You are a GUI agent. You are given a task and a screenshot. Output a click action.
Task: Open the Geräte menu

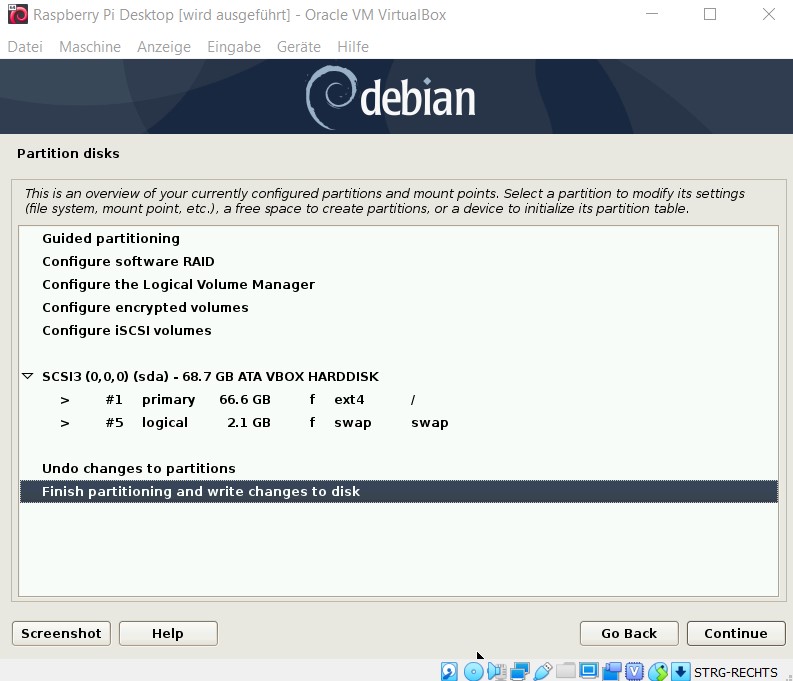tap(299, 47)
